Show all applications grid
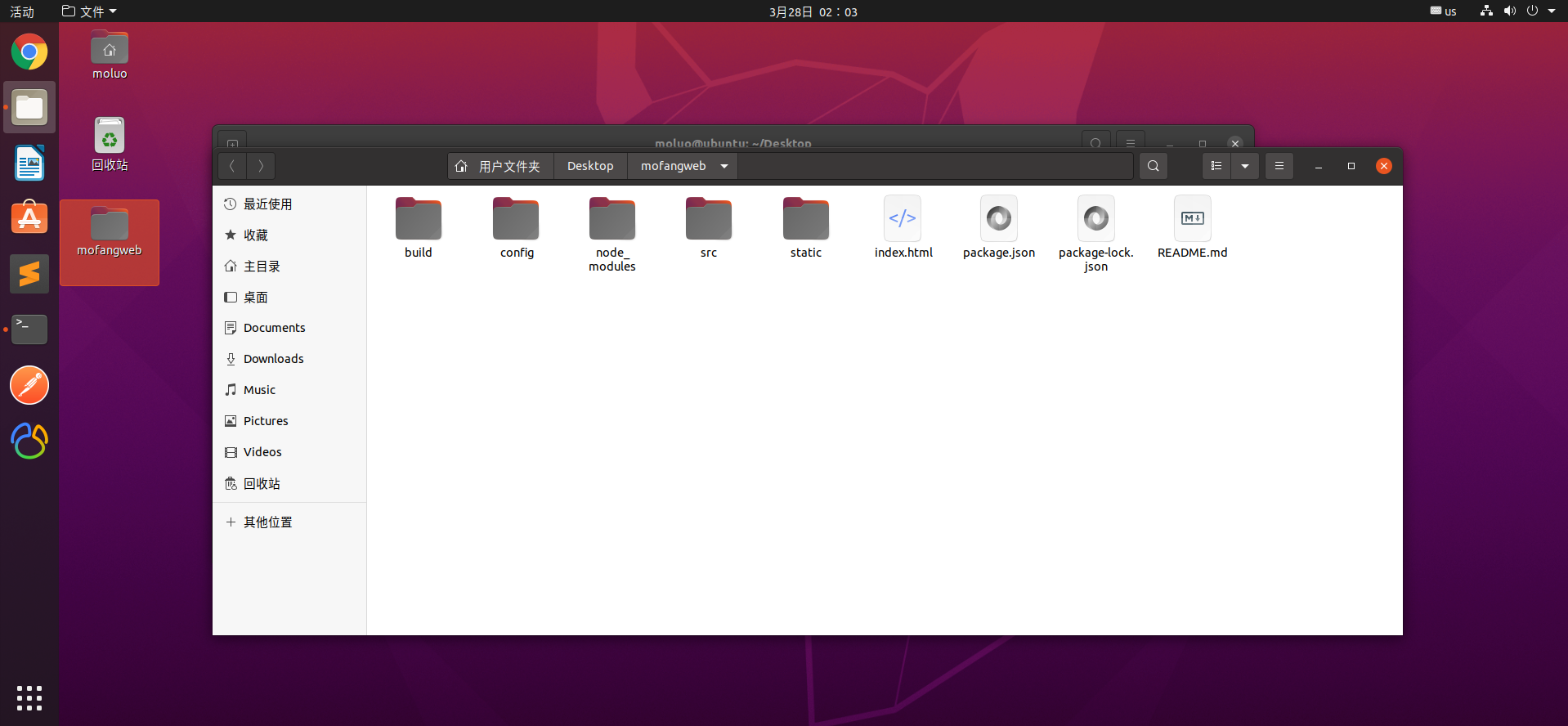This screenshot has height=726, width=1568. [29, 697]
